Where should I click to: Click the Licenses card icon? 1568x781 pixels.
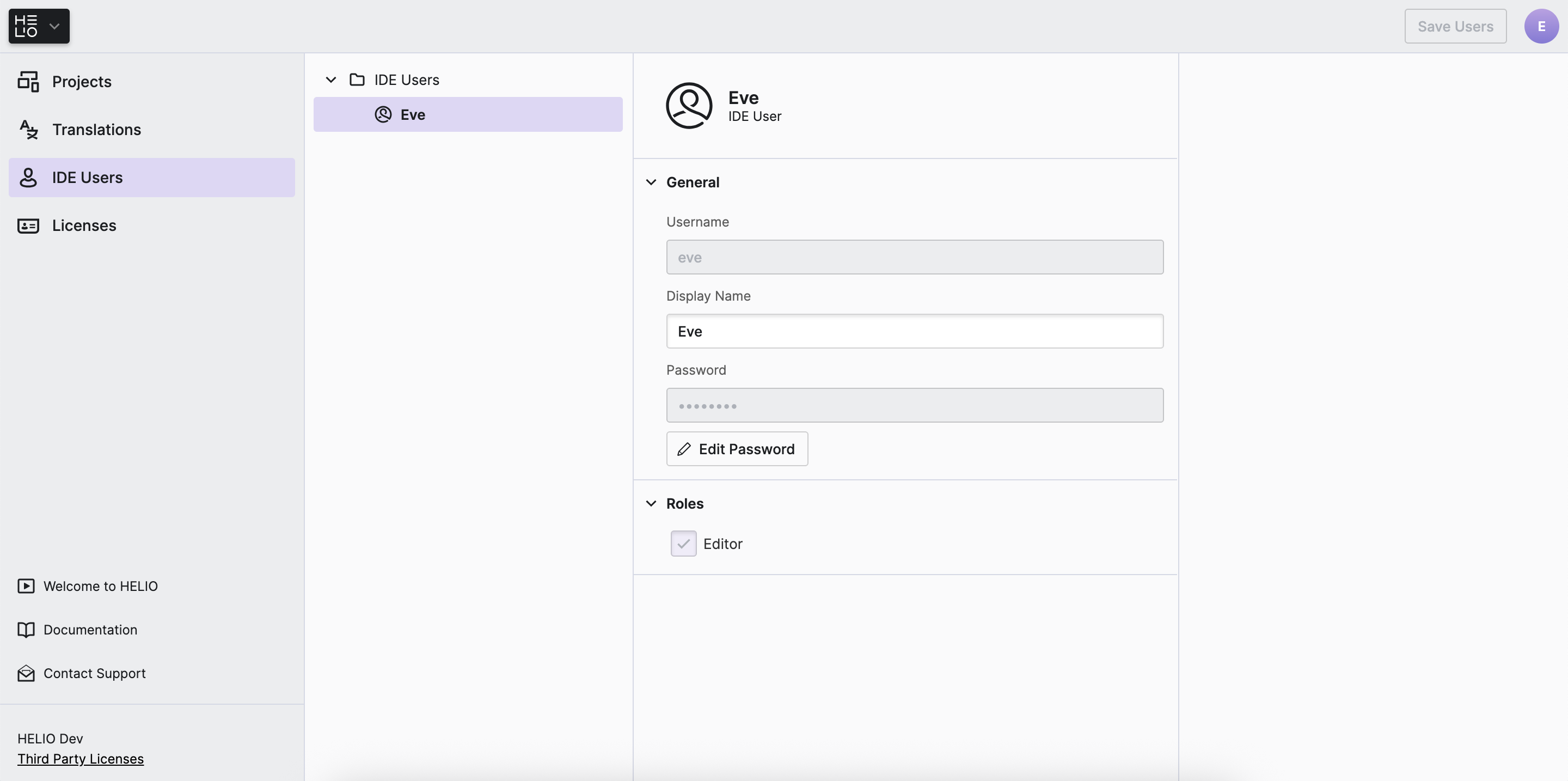coord(28,226)
